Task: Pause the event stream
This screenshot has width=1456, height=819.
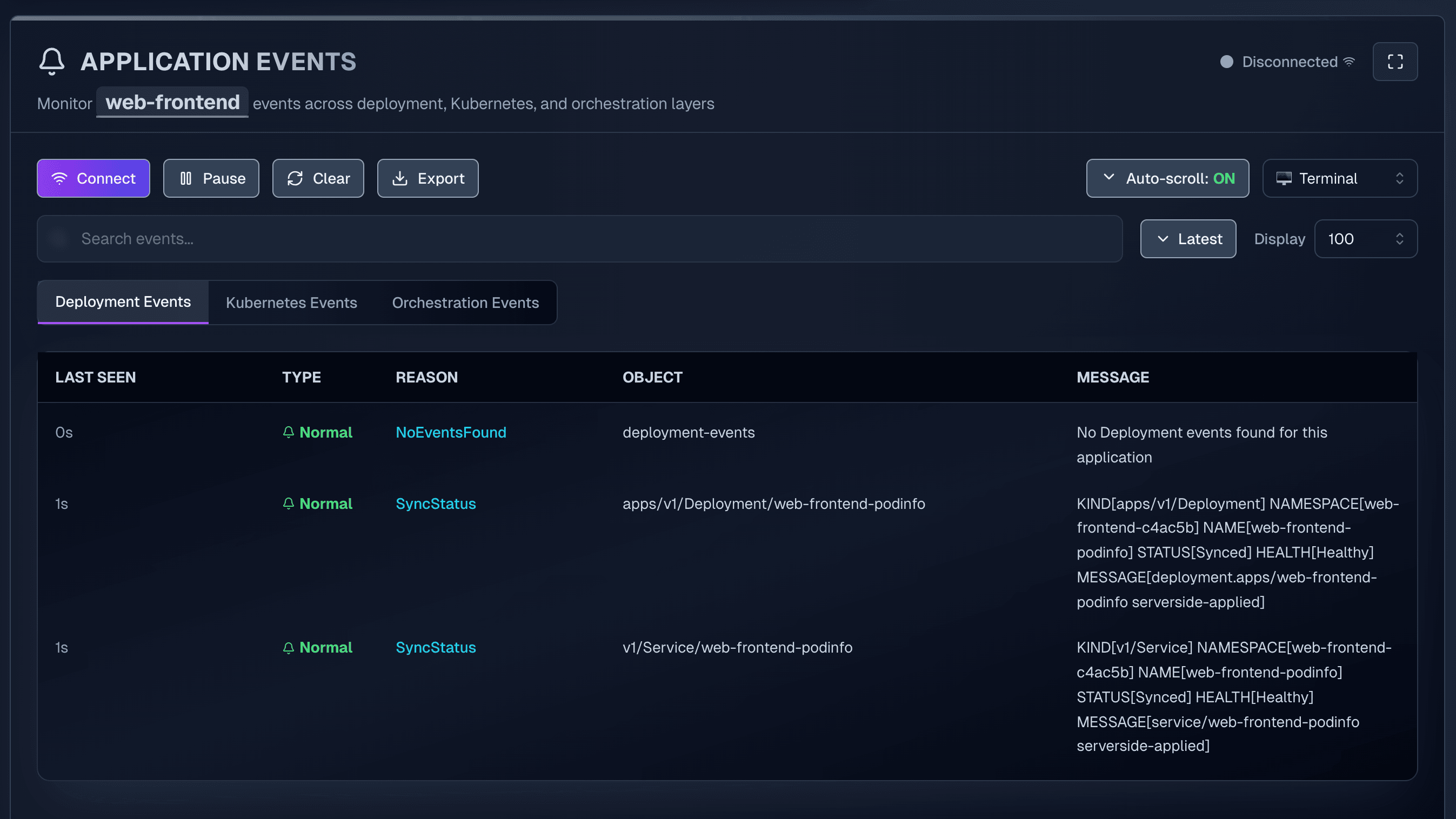Action: pyautogui.click(x=211, y=178)
